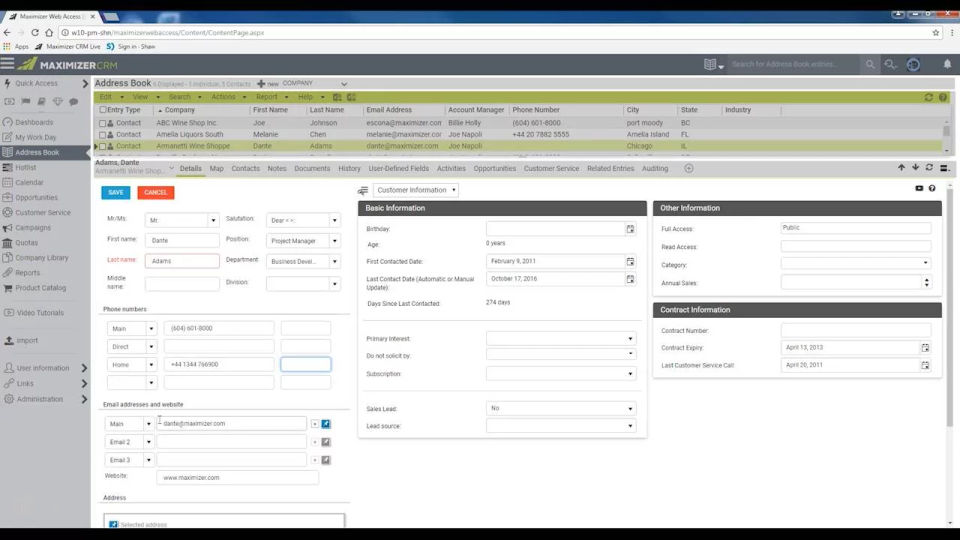
Task: Reload the browser page
Action: point(35,32)
